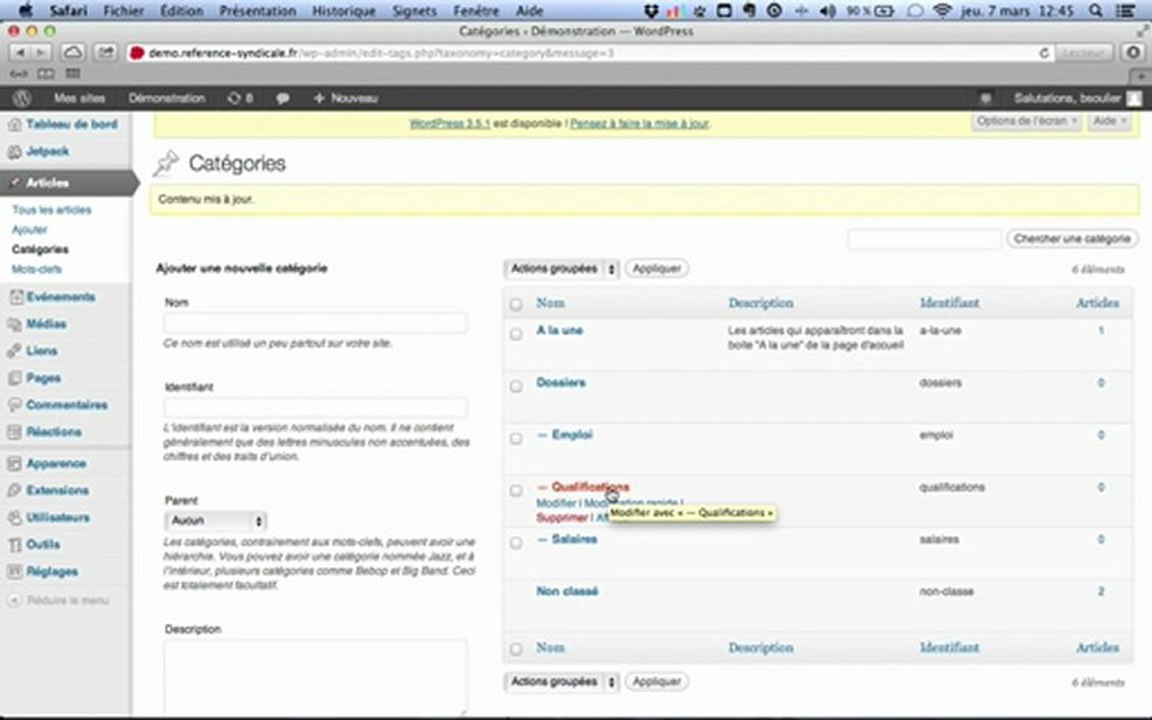Open the iCloud tabs button

click(x=73, y=53)
